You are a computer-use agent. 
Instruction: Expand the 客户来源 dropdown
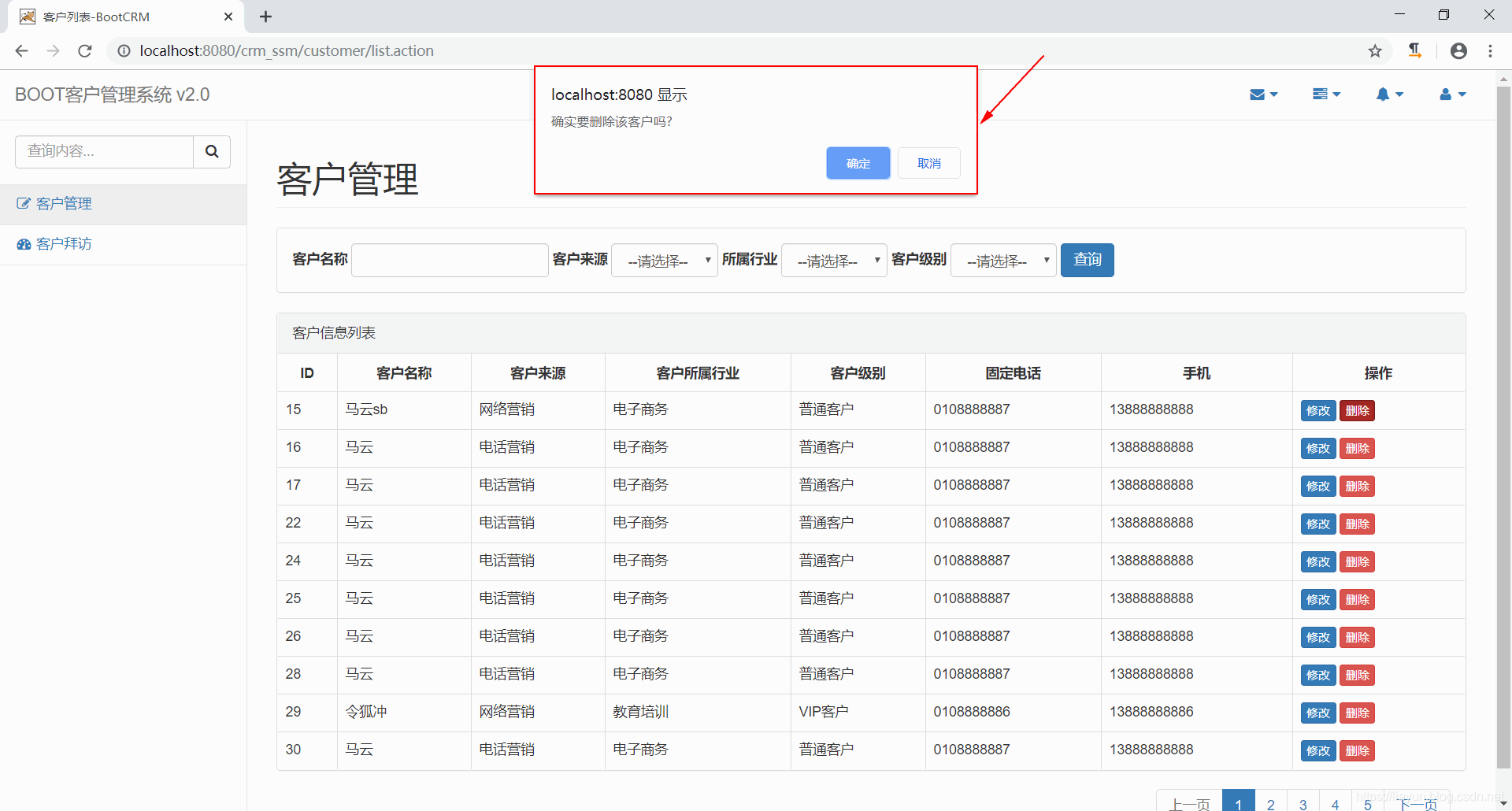pos(664,260)
